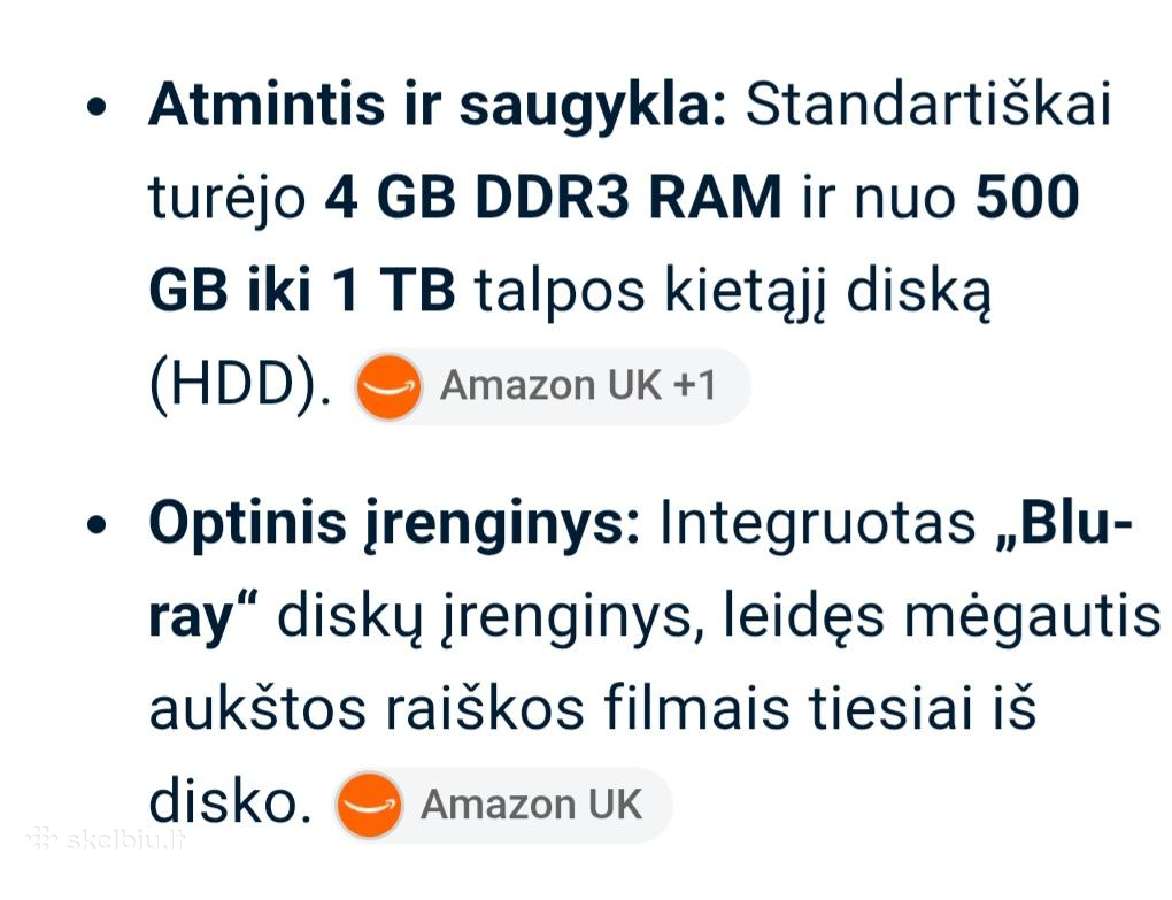Click the Amazon logo beside (HDD).
Viewport: 1172px width, 900px height.
(x=389, y=386)
